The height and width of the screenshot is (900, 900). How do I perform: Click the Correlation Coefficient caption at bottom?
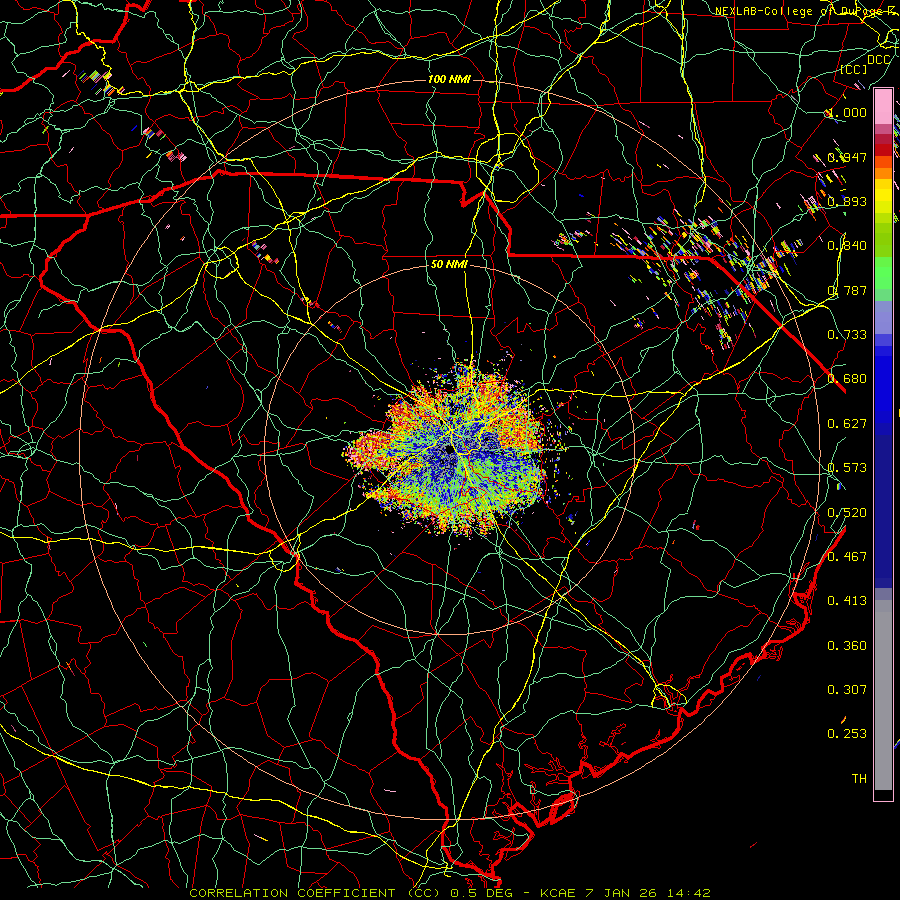(x=450, y=893)
